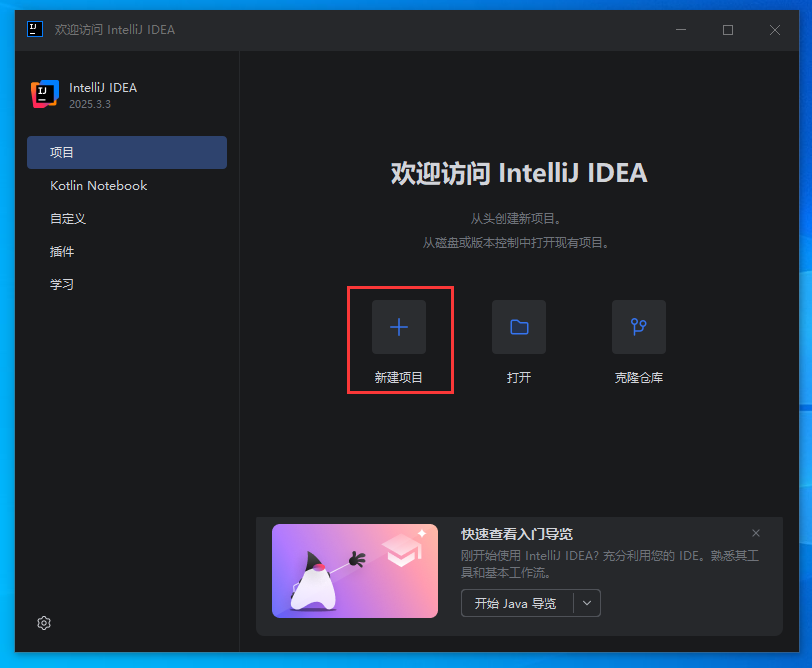Screen dimensions: 812x668
Task: Click the 打开 label
Action: pyautogui.click(x=519, y=377)
